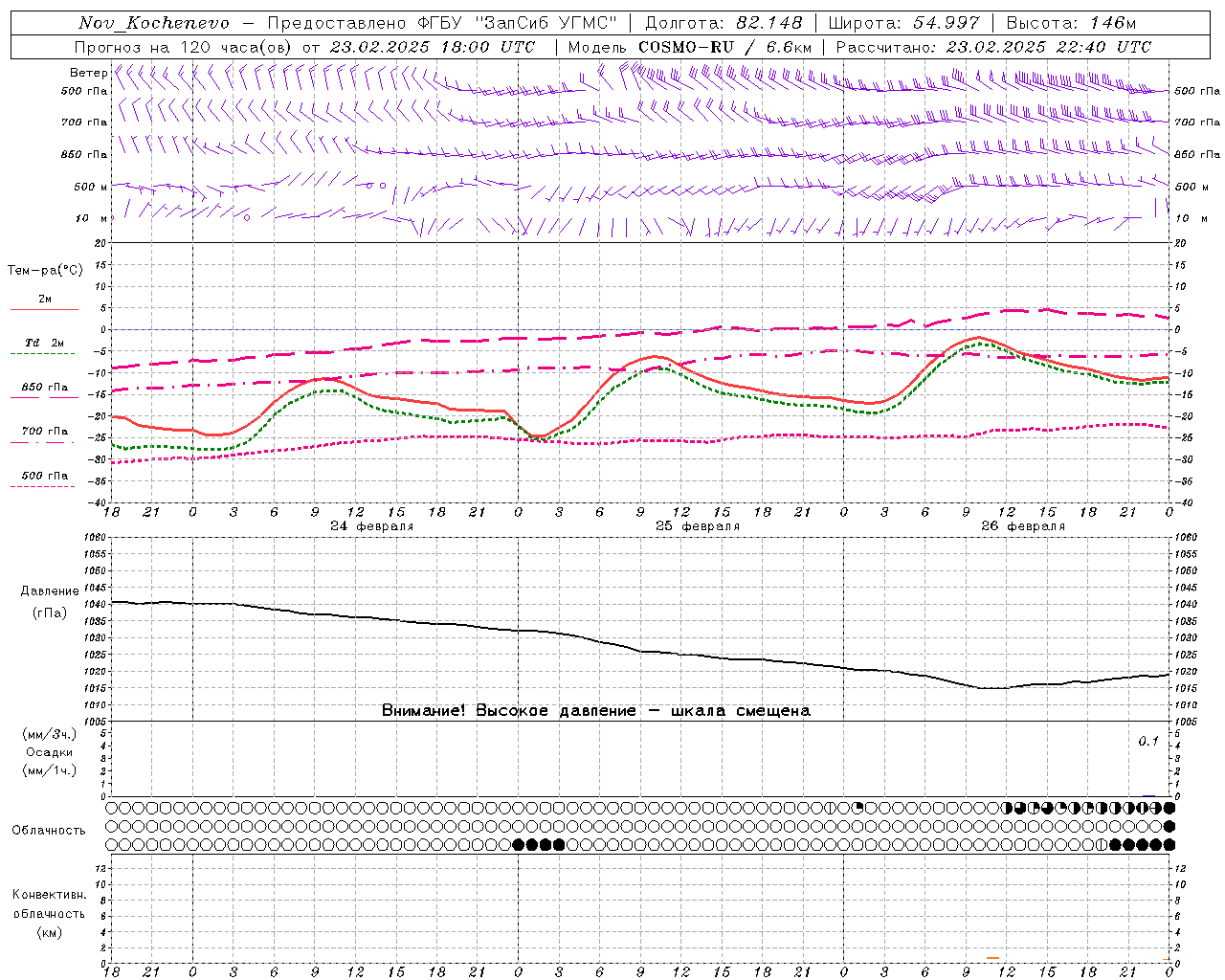Click the Давление pressure panel label
The height and width of the screenshot is (980, 1225).
(x=50, y=591)
